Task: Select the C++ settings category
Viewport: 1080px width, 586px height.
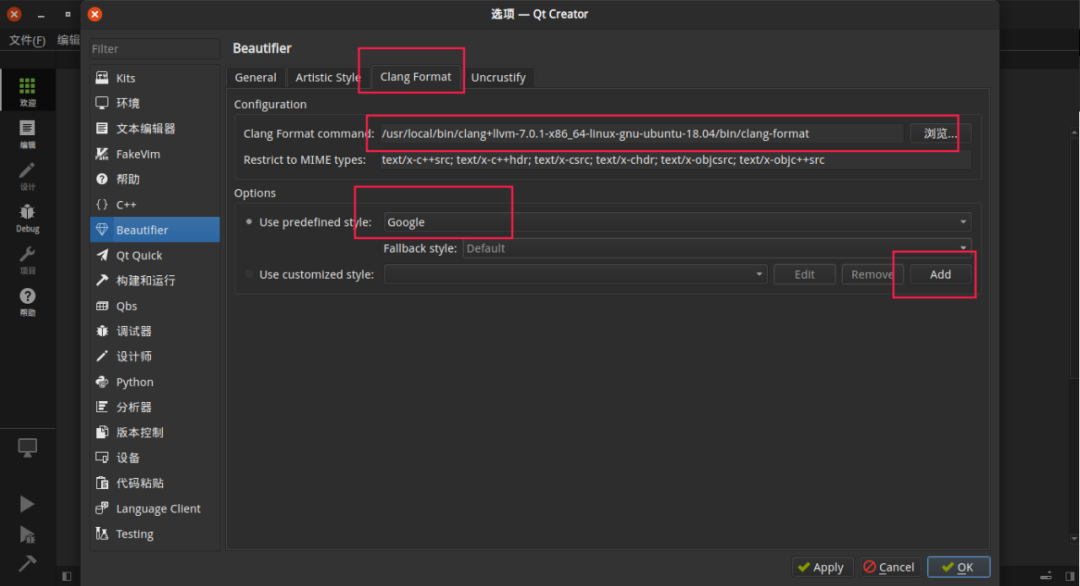Action: pos(155,205)
